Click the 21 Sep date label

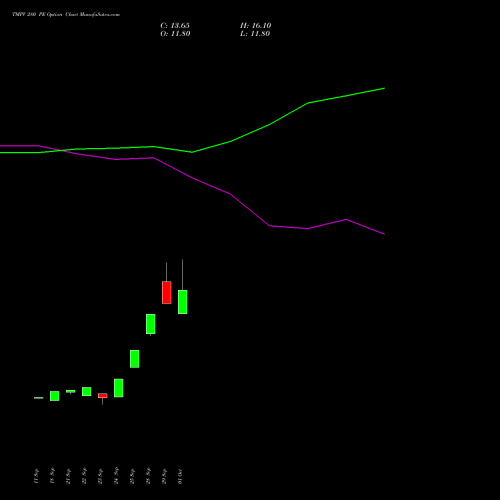tap(68, 476)
